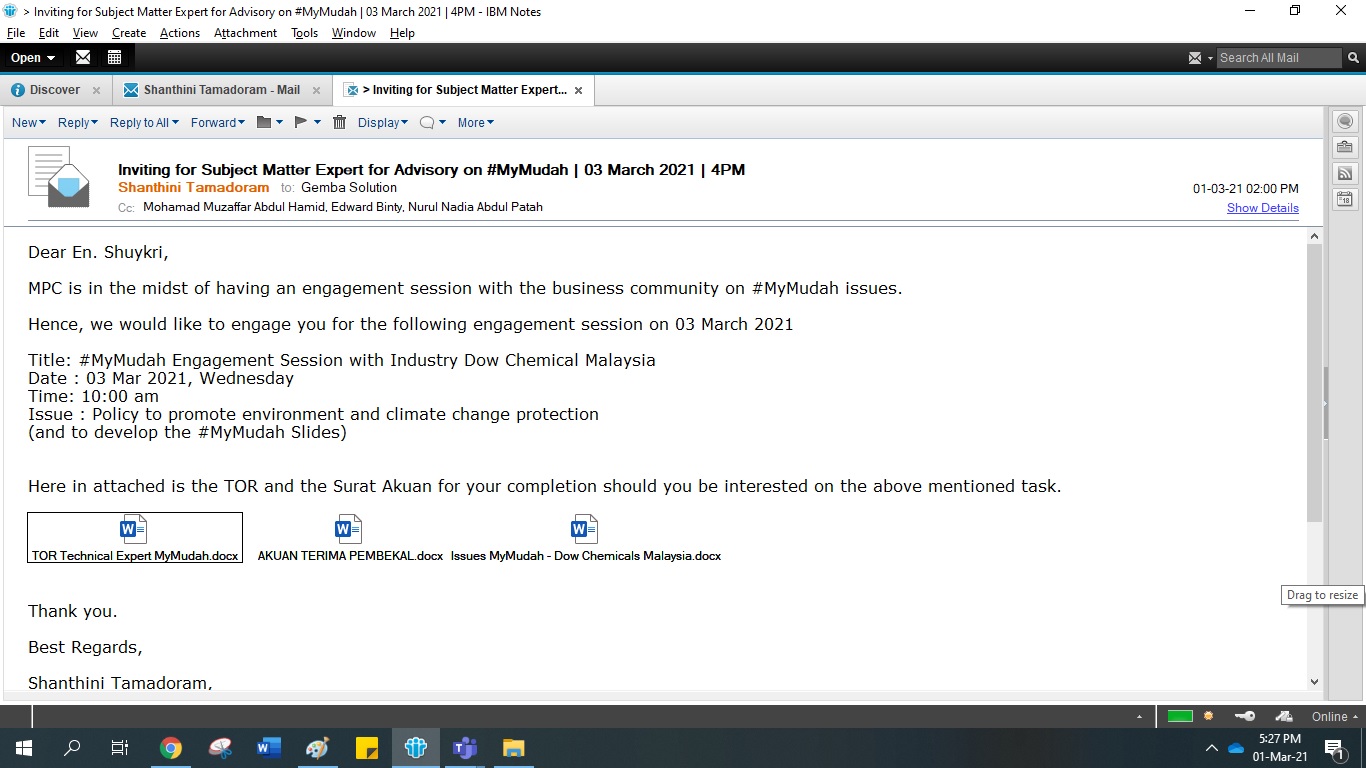Click the search magnifier icon

[x=72, y=748]
